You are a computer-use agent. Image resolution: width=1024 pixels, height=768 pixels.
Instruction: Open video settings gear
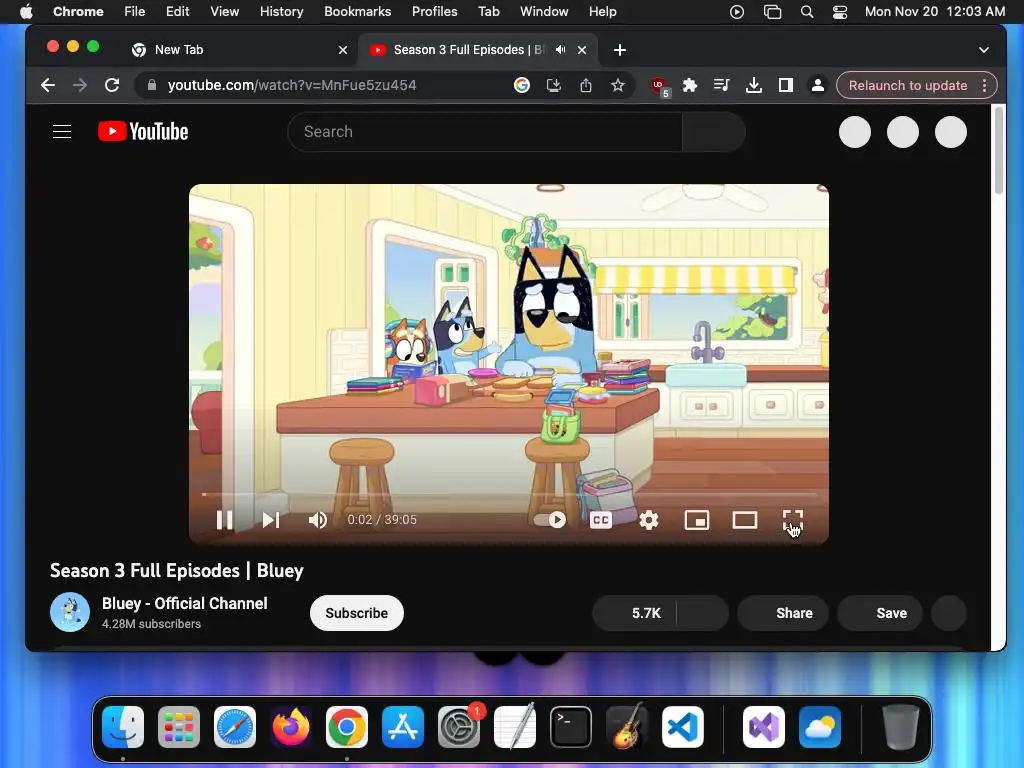(x=648, y=520)
